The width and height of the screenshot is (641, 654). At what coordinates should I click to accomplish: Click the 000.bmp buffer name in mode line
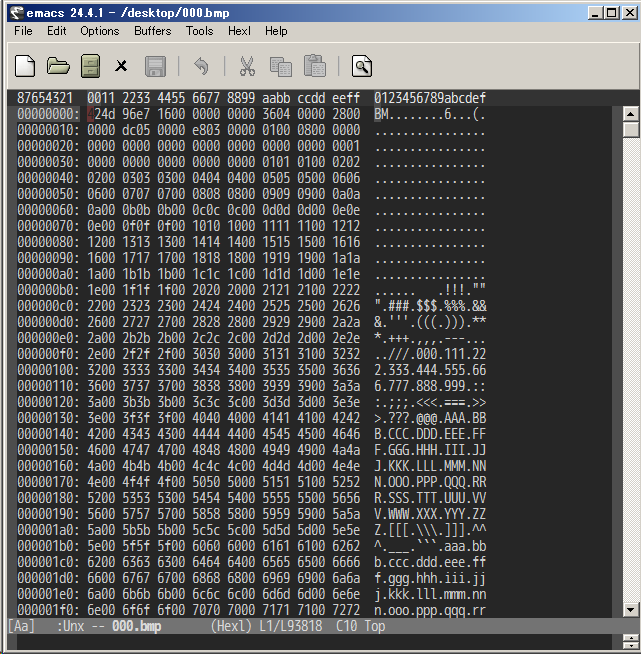click(135, 625)
